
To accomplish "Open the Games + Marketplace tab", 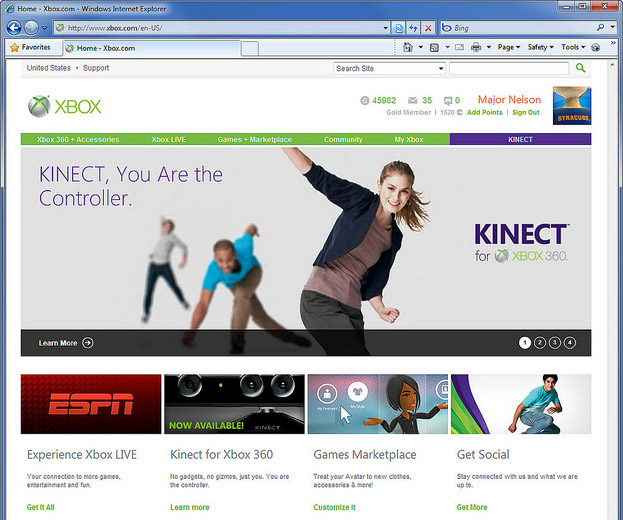I will click(x=255, y=140).
